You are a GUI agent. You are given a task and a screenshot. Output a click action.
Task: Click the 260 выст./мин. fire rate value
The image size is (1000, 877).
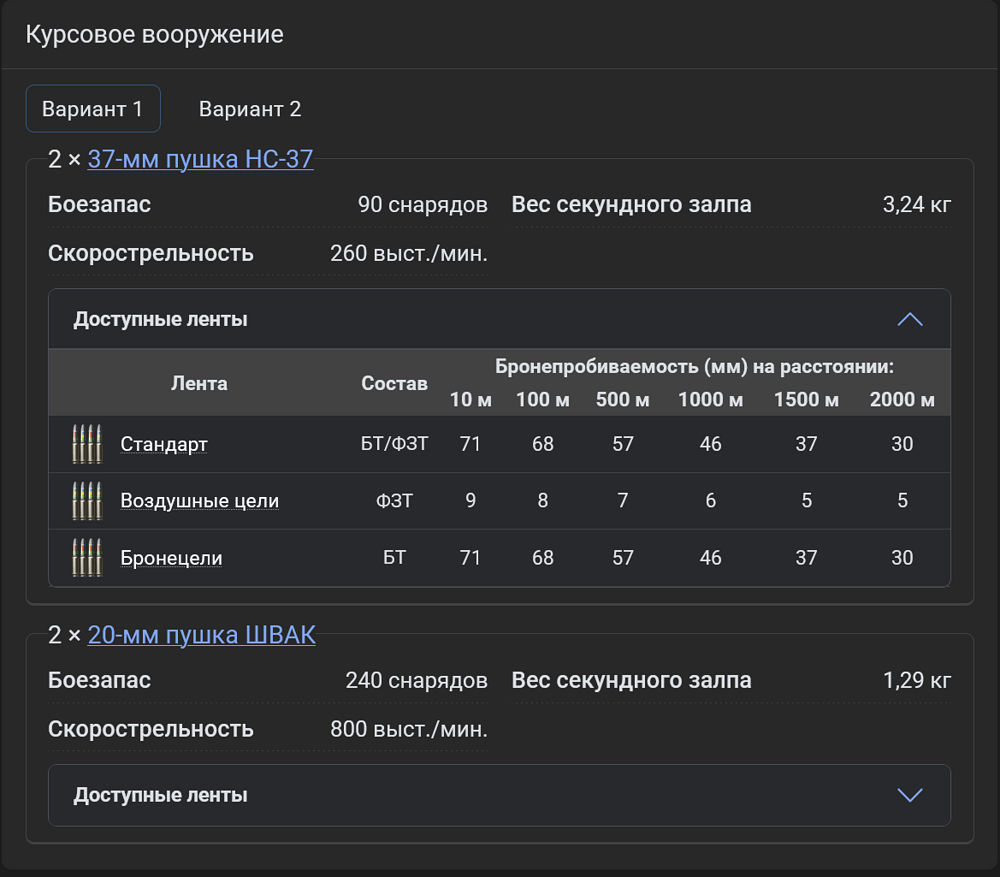point(409,254)
